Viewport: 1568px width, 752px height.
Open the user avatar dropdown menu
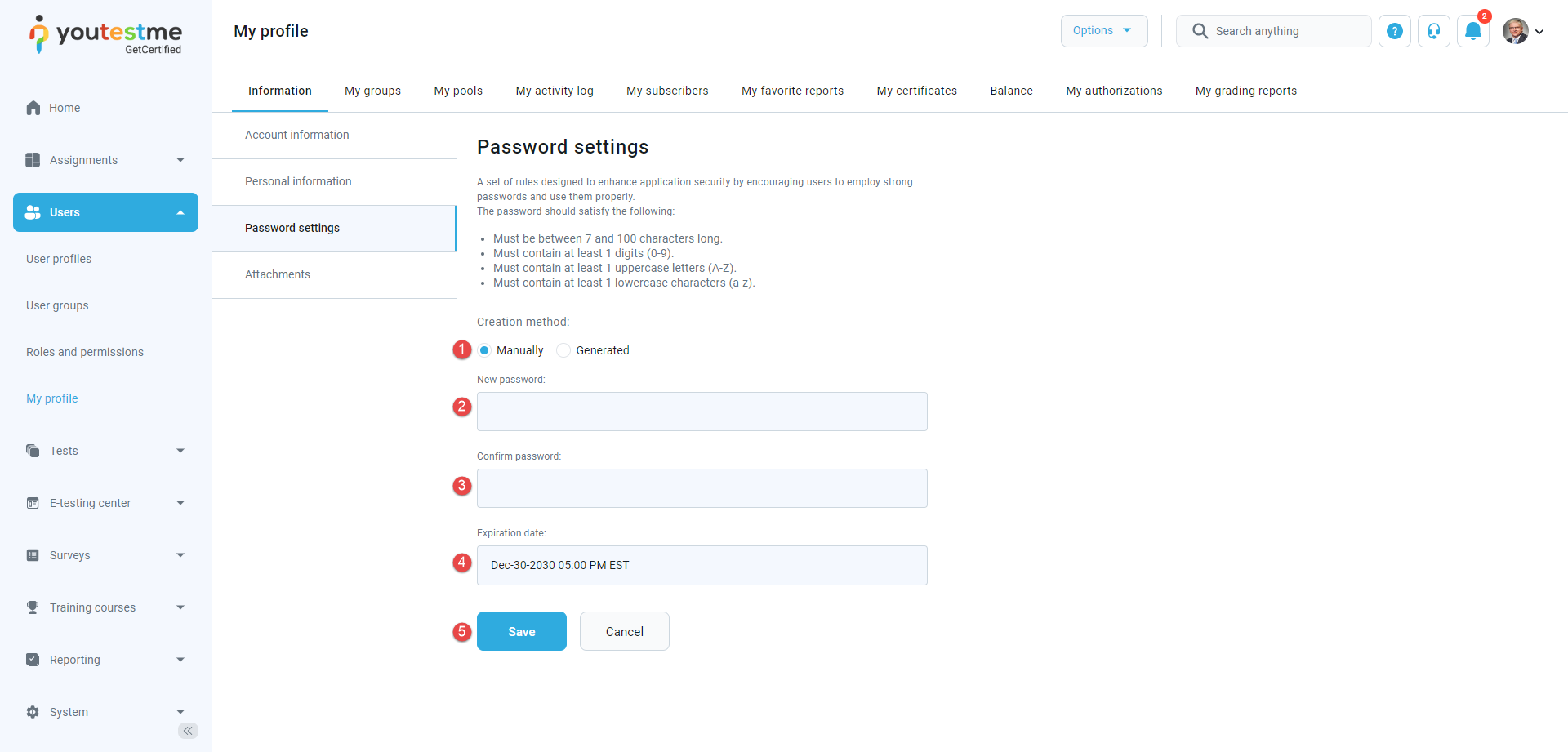pyautogui.click(x=1523, y=31)
